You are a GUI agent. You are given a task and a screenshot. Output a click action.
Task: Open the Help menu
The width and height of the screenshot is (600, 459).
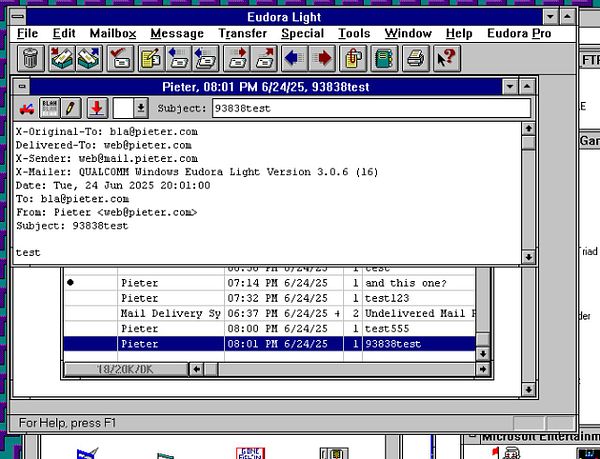point(459,33)
